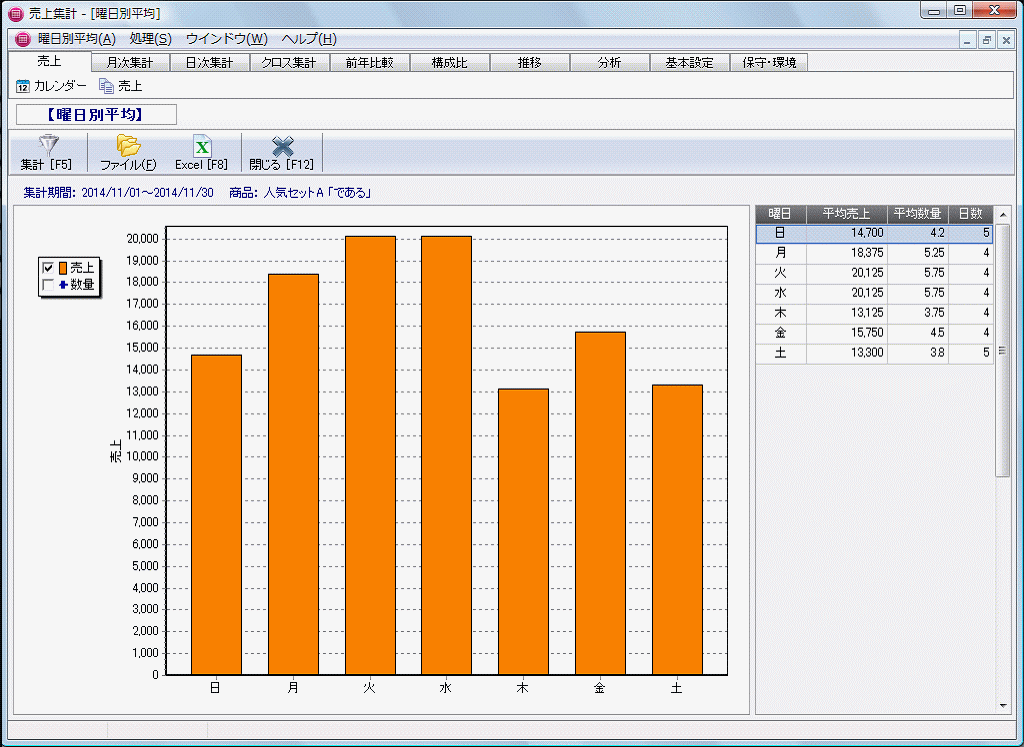Select the 火 row in the table
This screenshot has width=1024, height=747.
coord(874,273)
